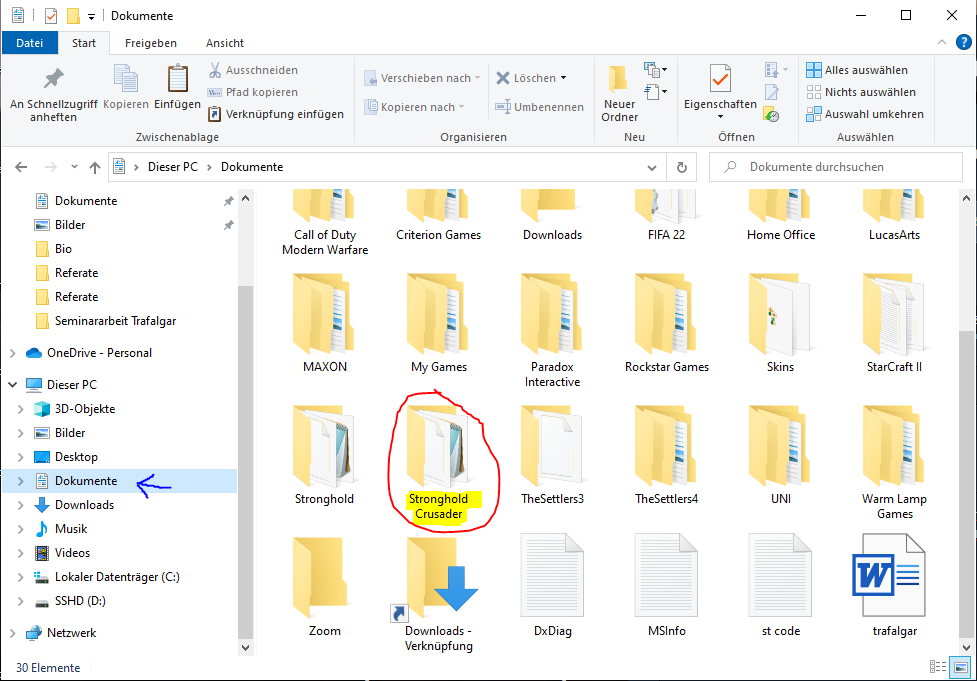977x681 pixels.
Task: Pin to quick access (An Schnellzugriff anheften)
Action: click(53, 94)
